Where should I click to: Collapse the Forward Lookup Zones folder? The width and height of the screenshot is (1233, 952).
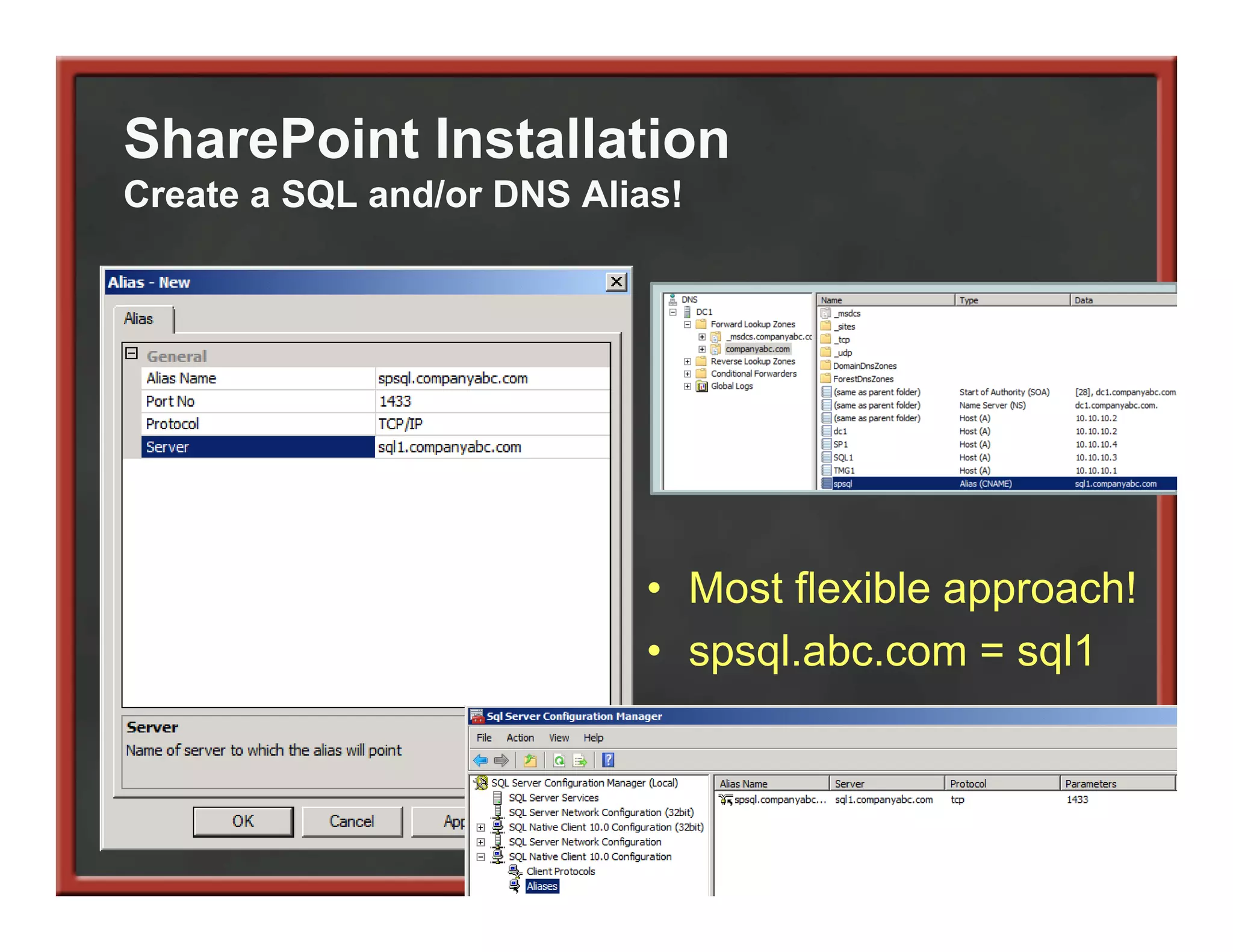688,324
